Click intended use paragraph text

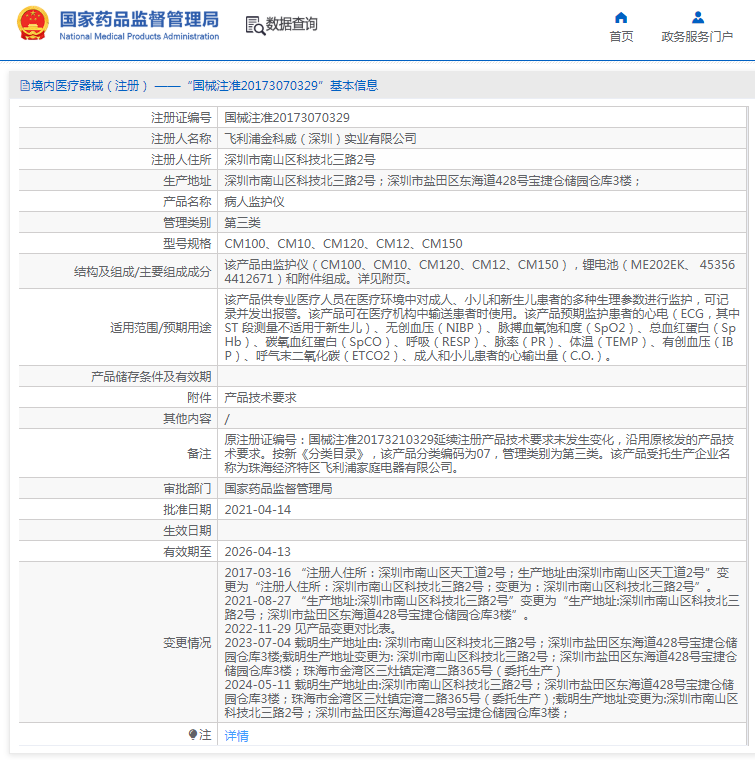[482, 328]
